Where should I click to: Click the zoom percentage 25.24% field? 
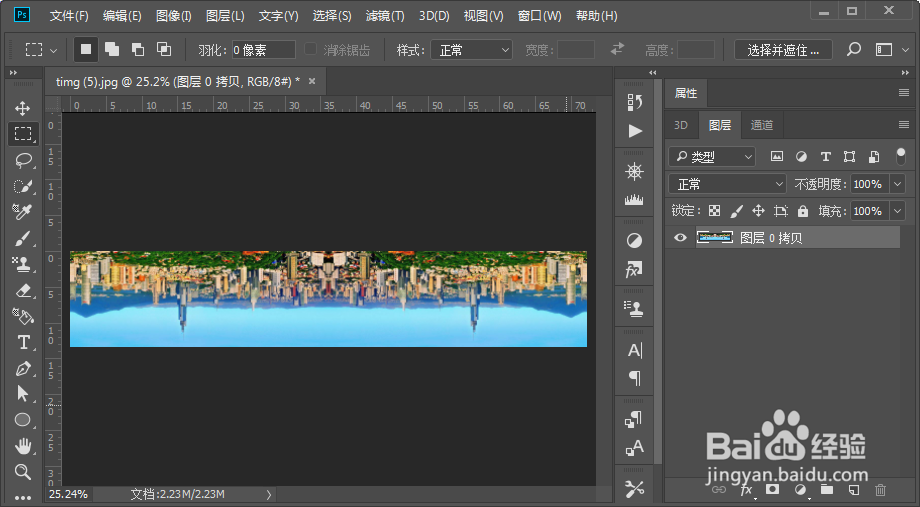[x=68, y=494]
